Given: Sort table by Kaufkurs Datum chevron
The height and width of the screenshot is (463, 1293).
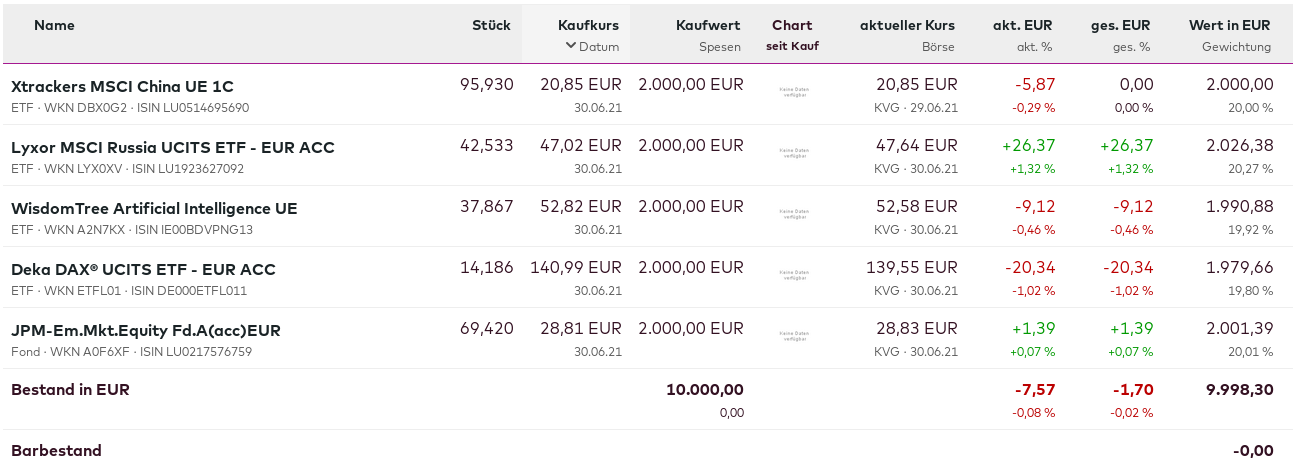Looking at the screenshot, I should (x=571, y=46).
